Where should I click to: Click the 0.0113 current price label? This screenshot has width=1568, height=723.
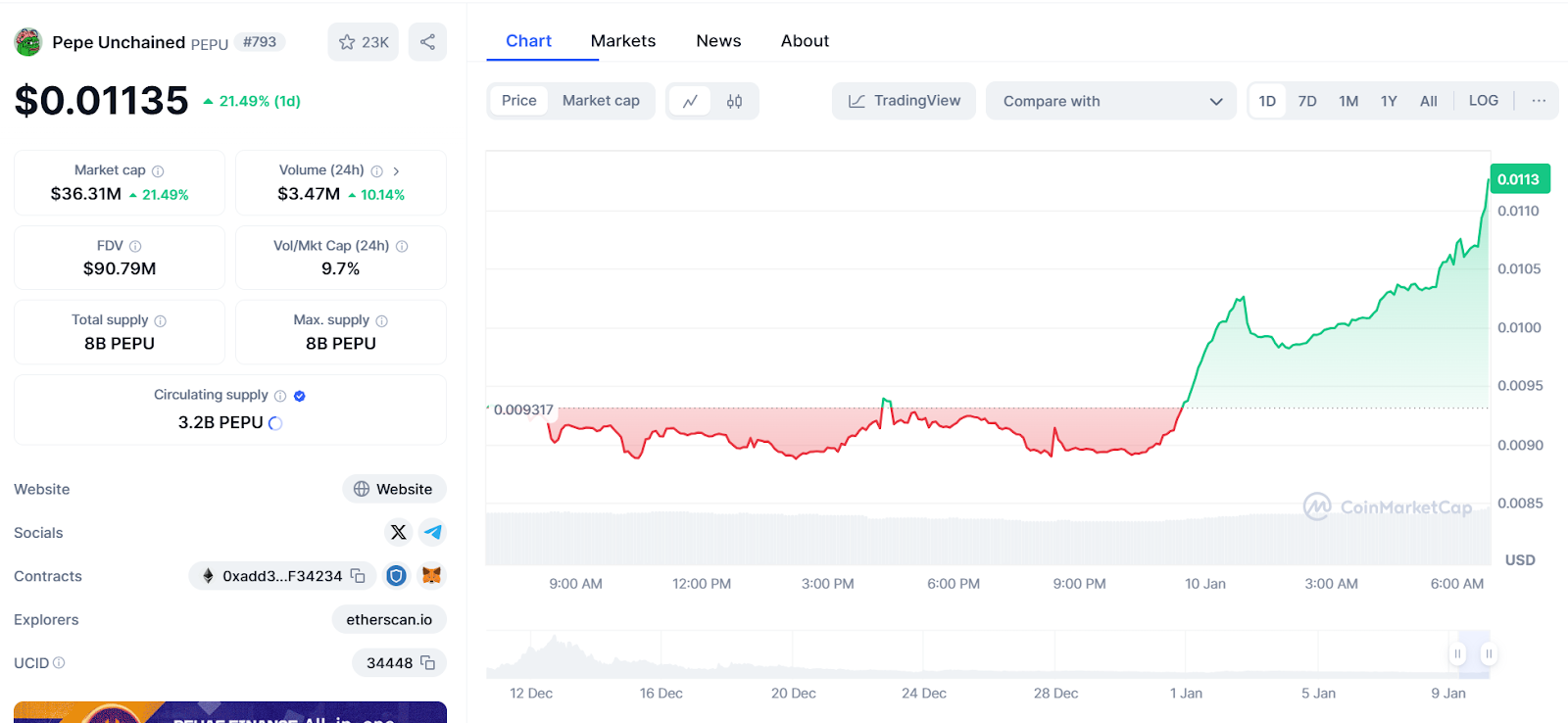coord(1519,179)
